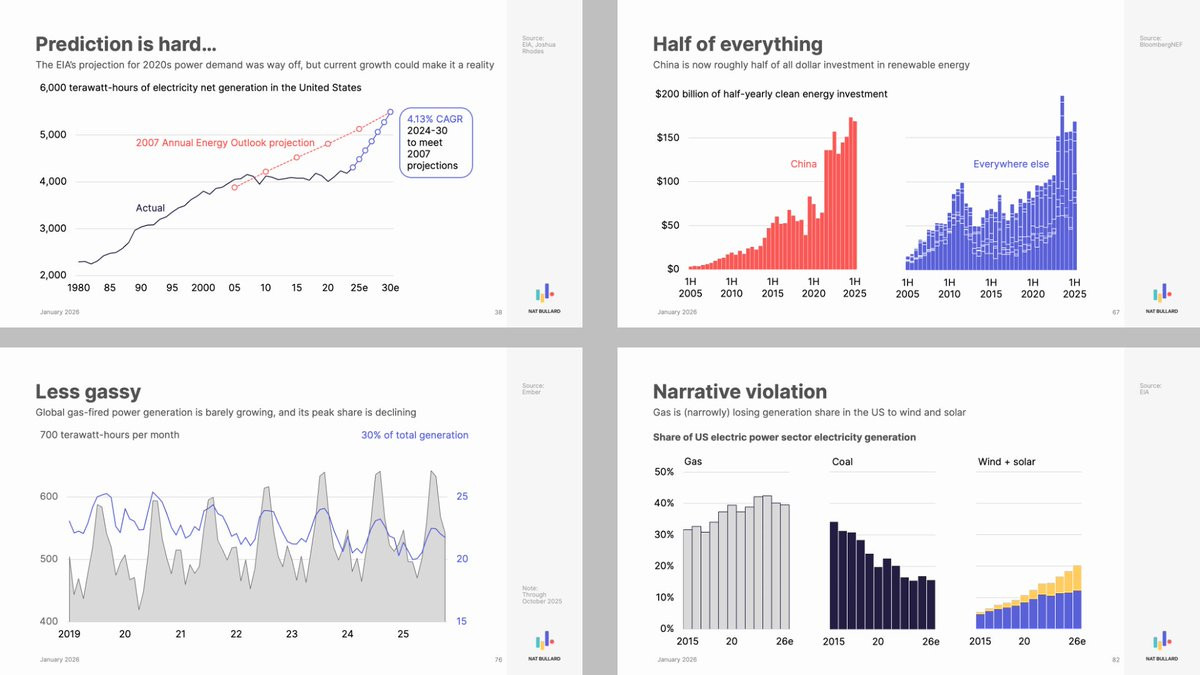
Task: Open the 'Half of everything' slide title
Action: pyautogui.click(x=738, y=44)
